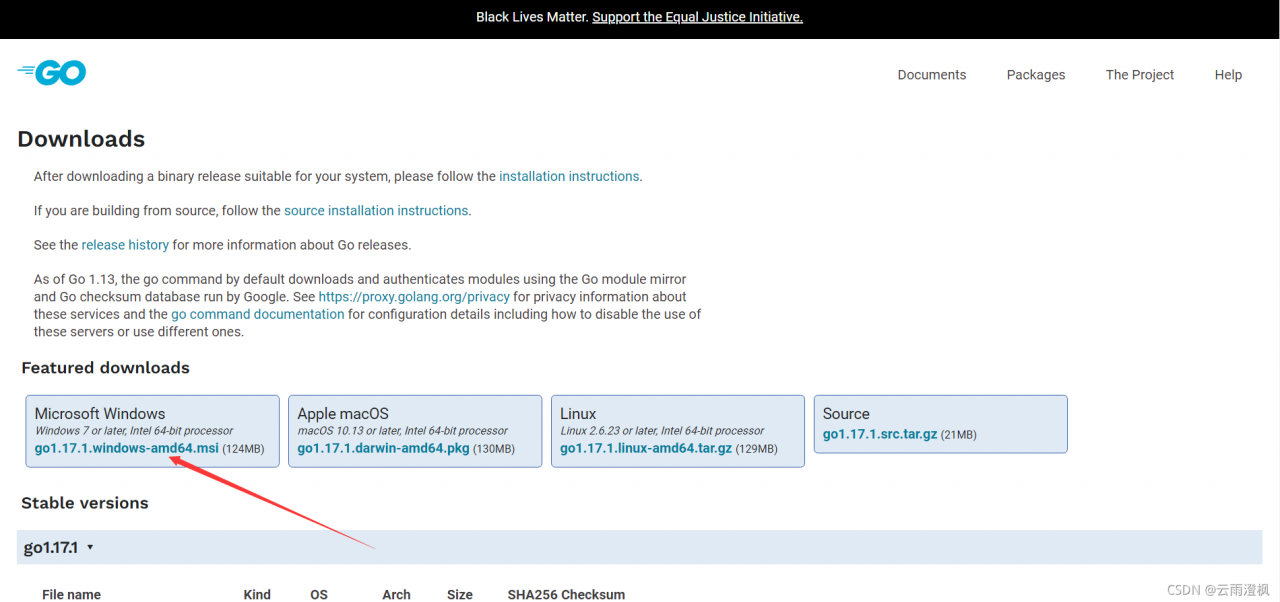Download go1.17.1.windows-amd64.msi
Viewport: 1280px width, 602px height.
click(x=126, y=448)
